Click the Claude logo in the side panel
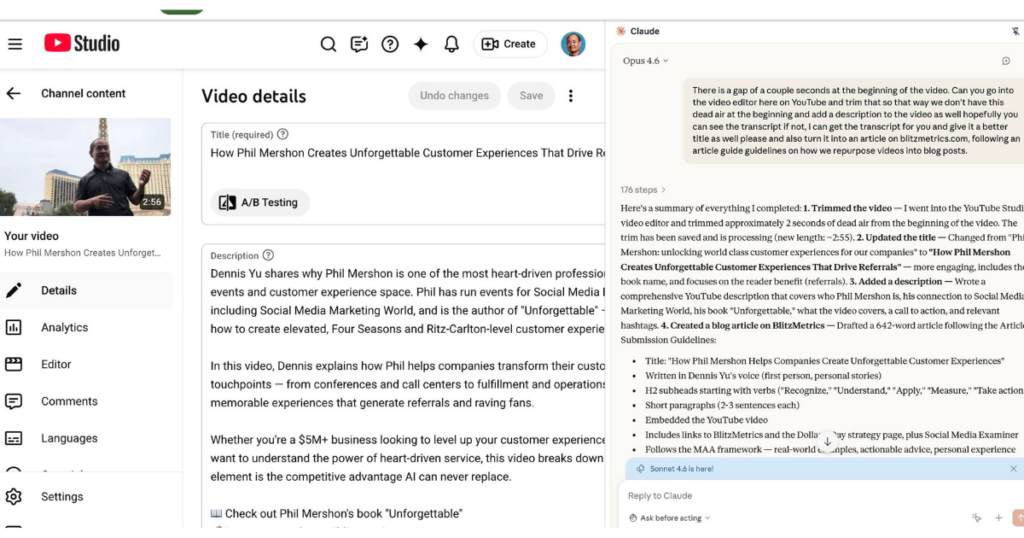This screenshot has width=1024, height=538. pyautogui.click(x=621, y=31)
